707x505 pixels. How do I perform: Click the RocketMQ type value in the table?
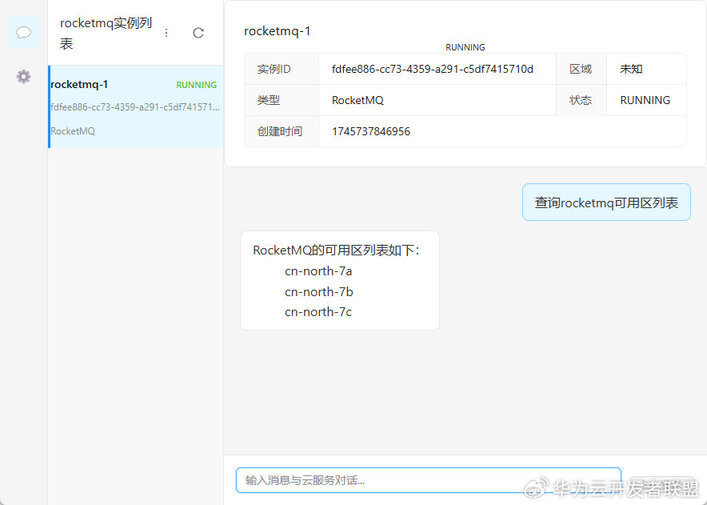click(358, 100)
